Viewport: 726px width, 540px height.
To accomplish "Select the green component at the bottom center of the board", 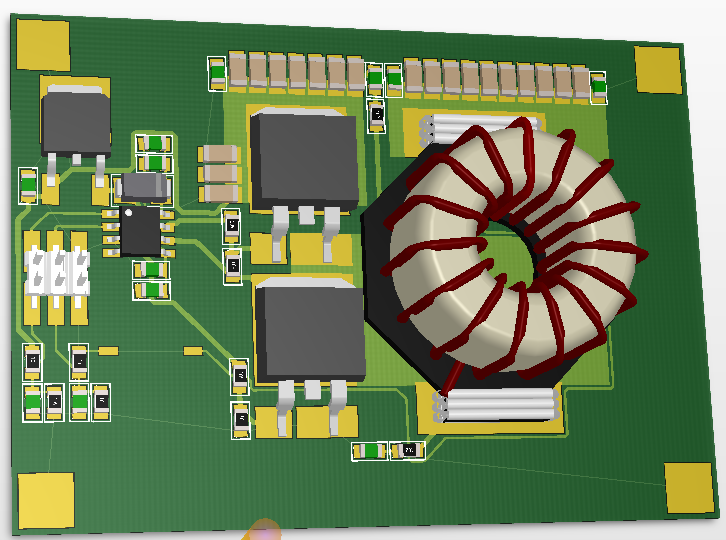I will pyautogui.click(x=369, y=451).
